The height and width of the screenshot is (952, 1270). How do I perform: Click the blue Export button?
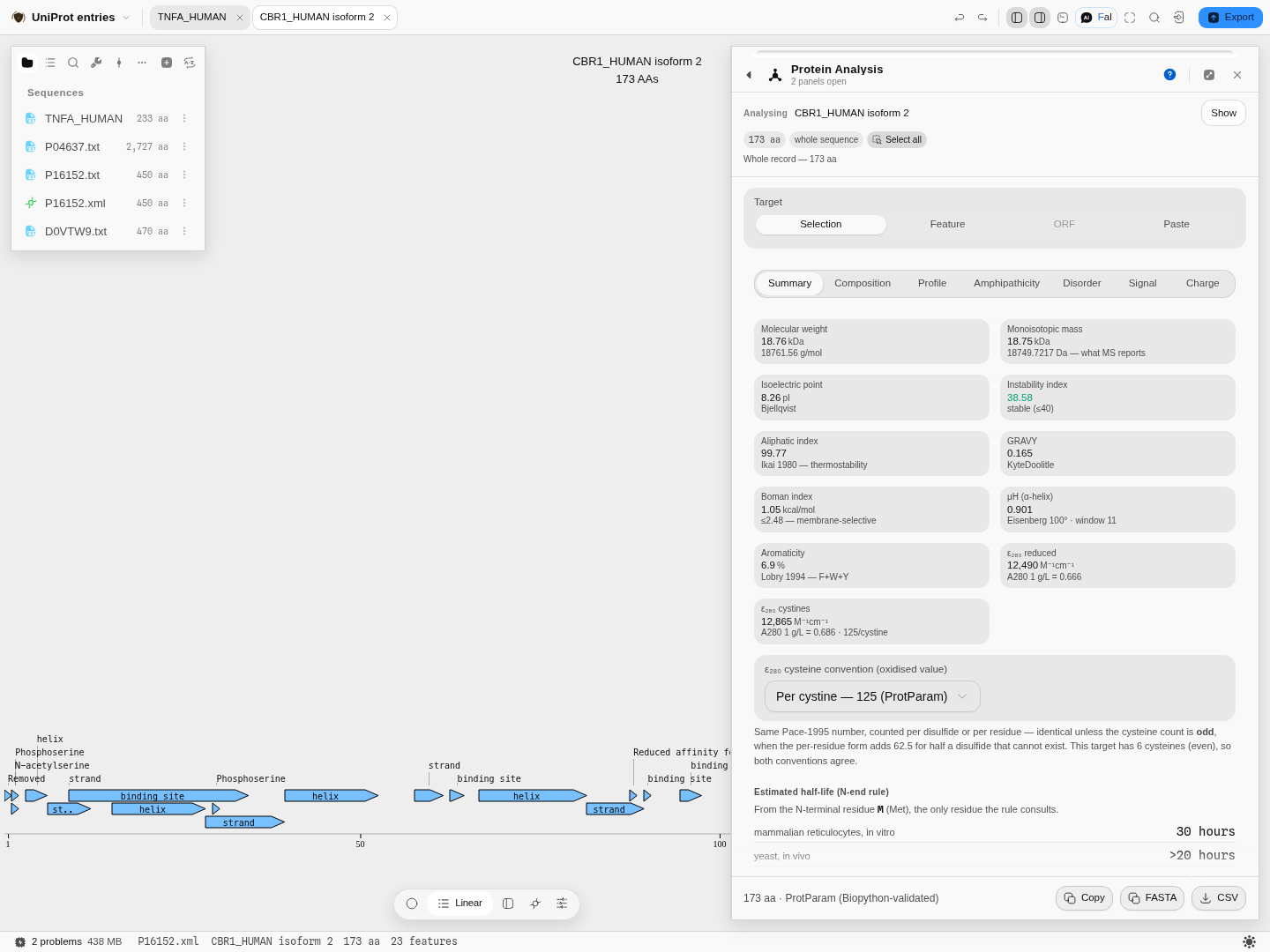pos(1230,18)
